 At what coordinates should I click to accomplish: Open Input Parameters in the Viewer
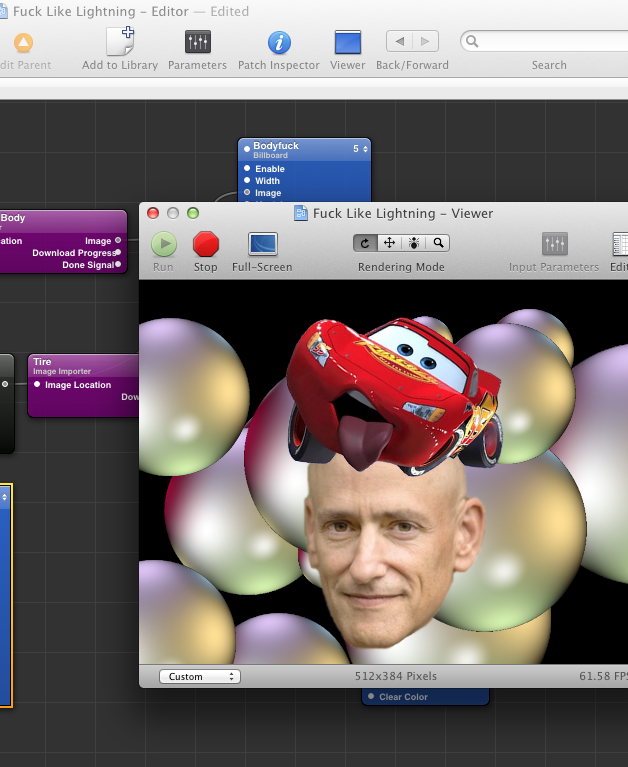point(555,244)
